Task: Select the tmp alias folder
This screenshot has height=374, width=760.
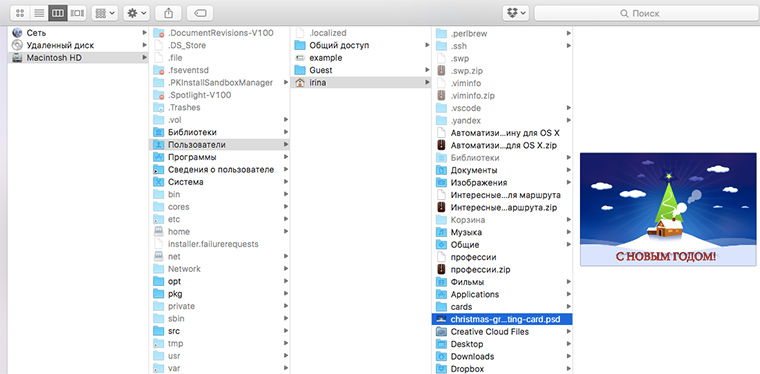Action: [220, 343]
